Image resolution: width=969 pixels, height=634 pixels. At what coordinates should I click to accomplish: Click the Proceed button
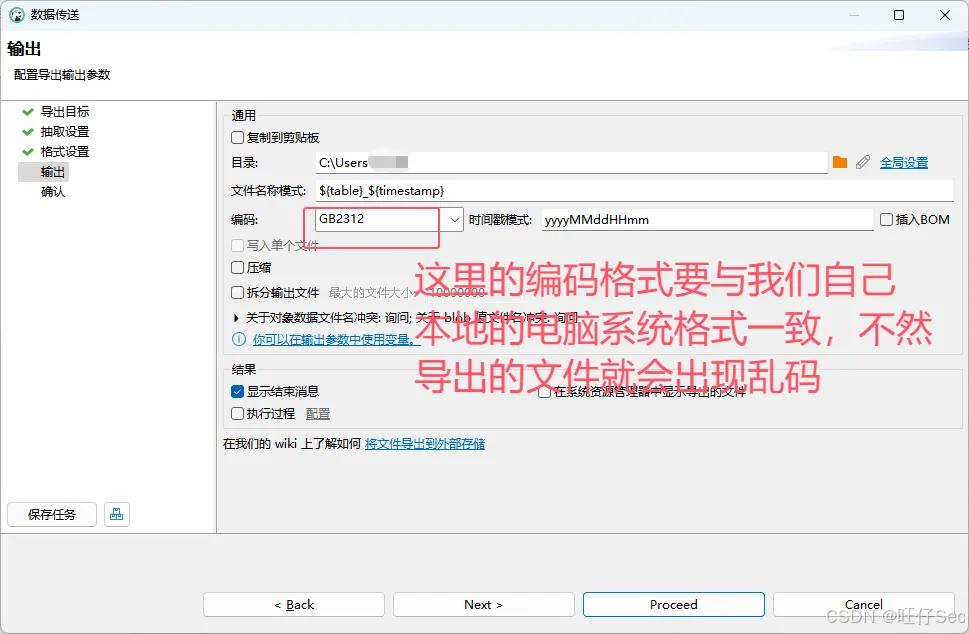(x=674, y=604)
